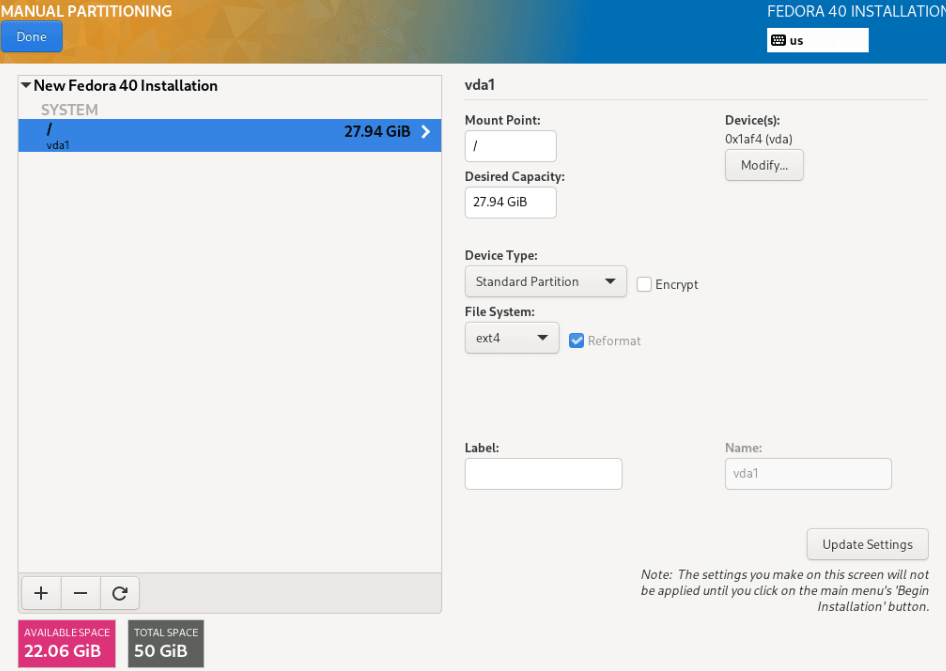Open Device Type Standard Partition dropdown
Viewport: 946px width, 671px height.
545,281
